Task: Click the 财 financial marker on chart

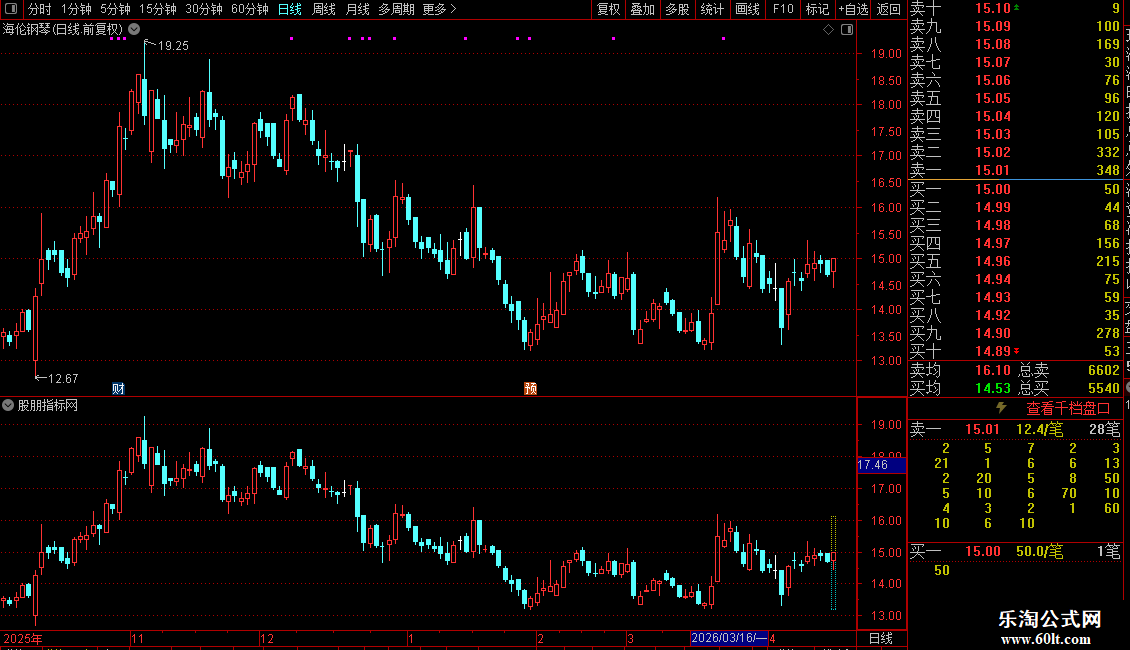Action: [118, 388]
